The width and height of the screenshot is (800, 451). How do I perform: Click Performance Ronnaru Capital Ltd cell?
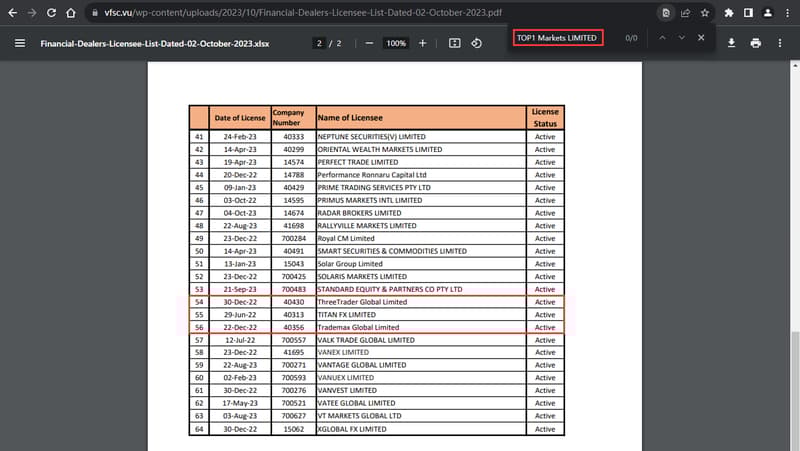coord(421,175)
